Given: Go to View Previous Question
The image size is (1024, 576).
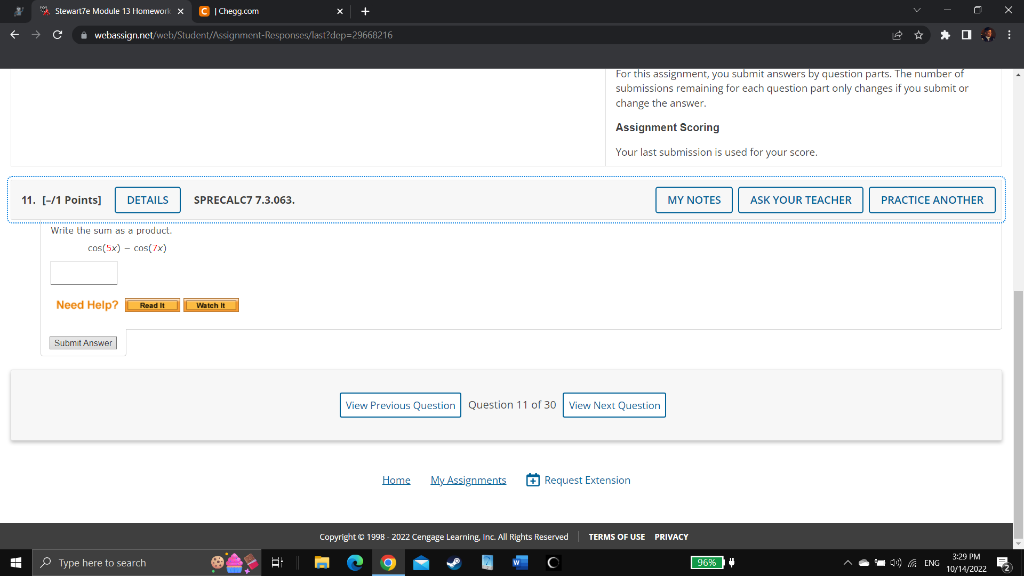Looking at the screenshot, I should click(400, 405).
